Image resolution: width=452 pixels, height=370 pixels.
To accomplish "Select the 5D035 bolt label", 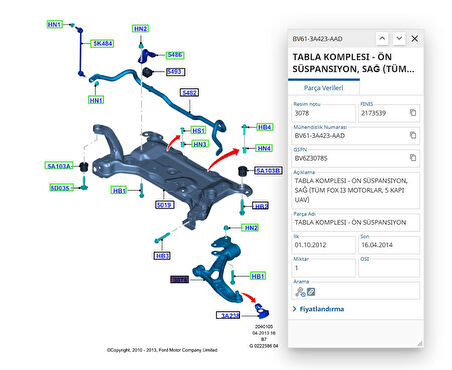I will [x=61, y=188].
